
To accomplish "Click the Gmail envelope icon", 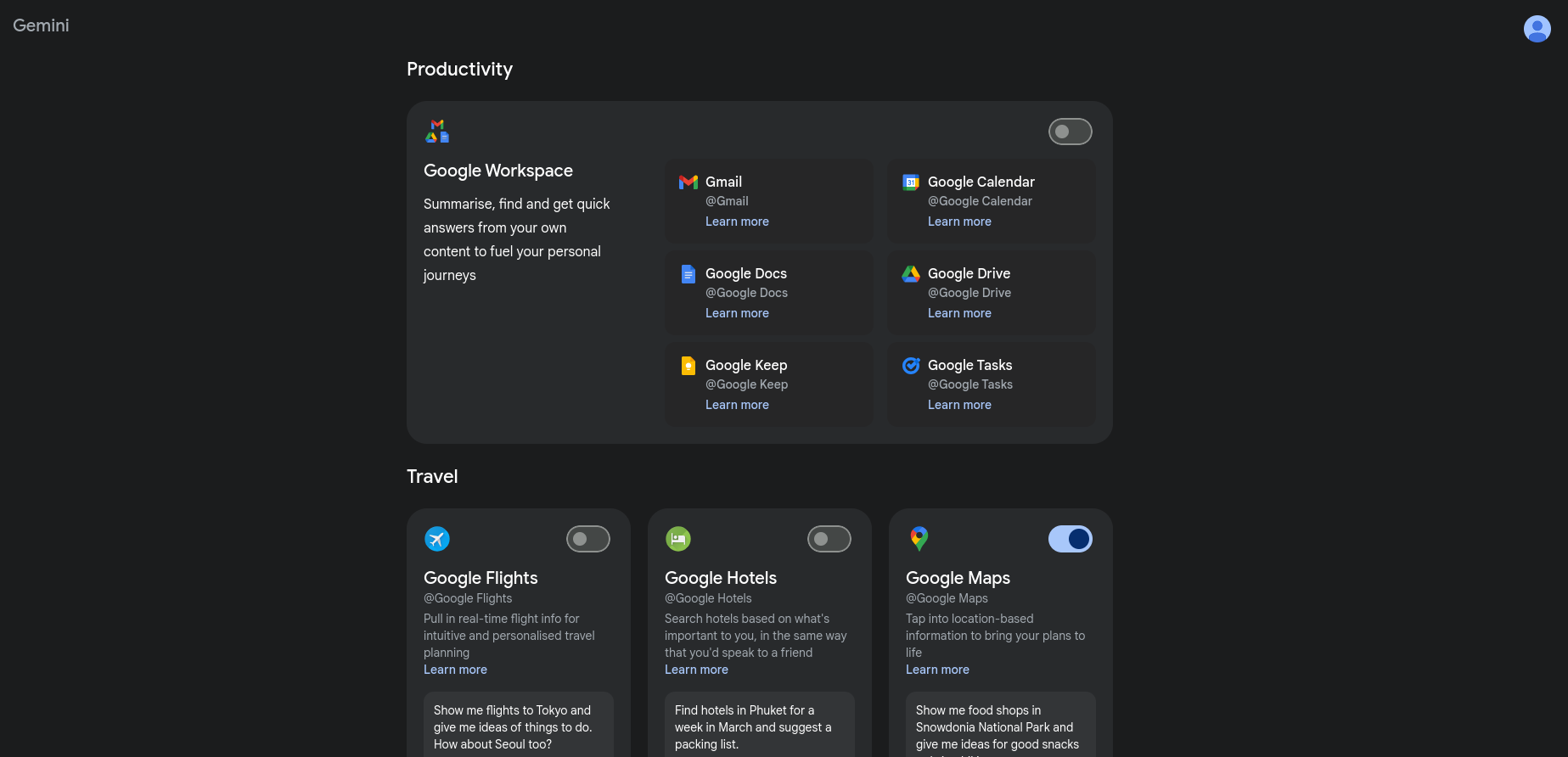I will click(688, 182).
